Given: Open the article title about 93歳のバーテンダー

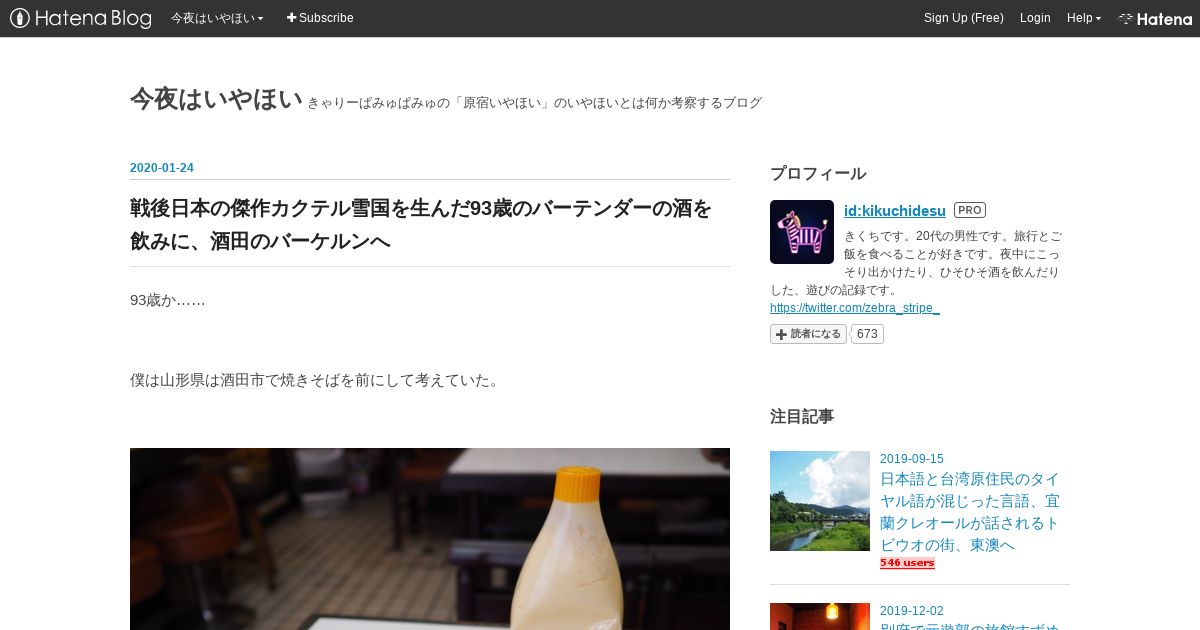Looking at the screenshot, I should tap(421, 225).
